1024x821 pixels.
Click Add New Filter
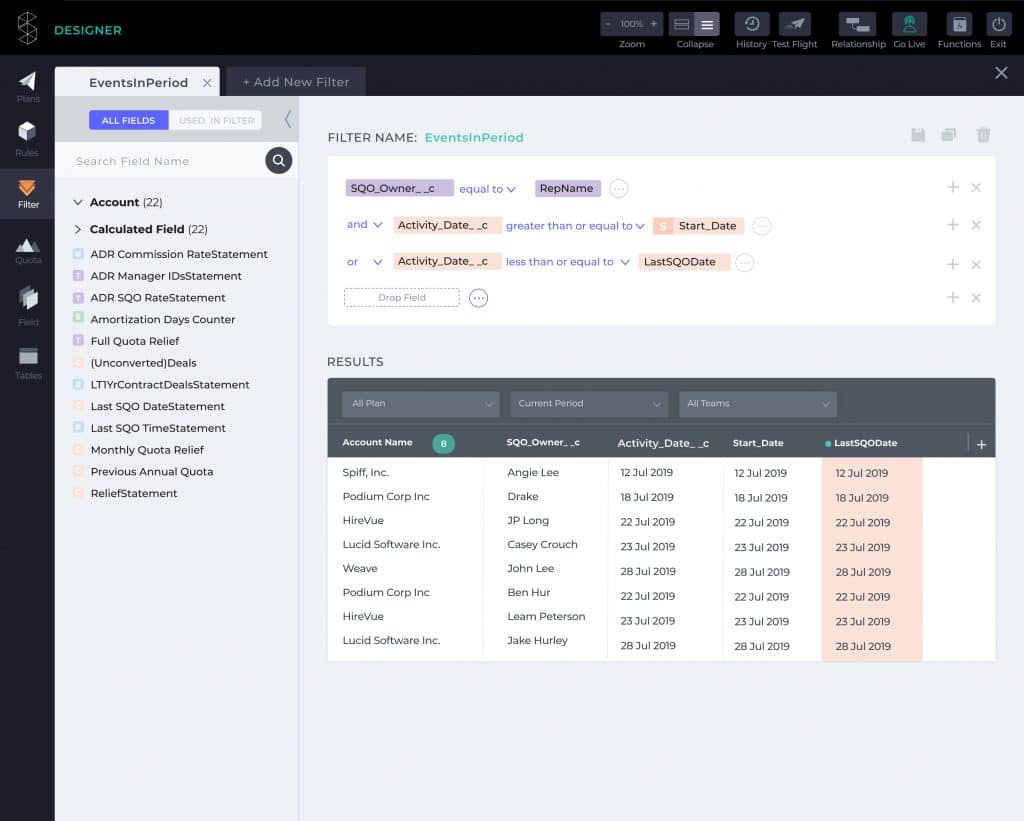click(296, 81)
